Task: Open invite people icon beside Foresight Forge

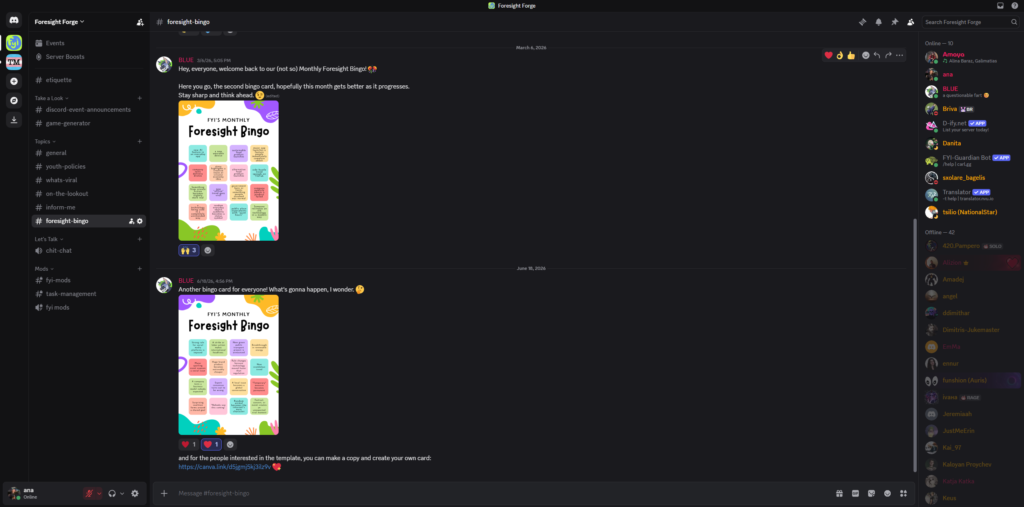Action: (140, 22)
